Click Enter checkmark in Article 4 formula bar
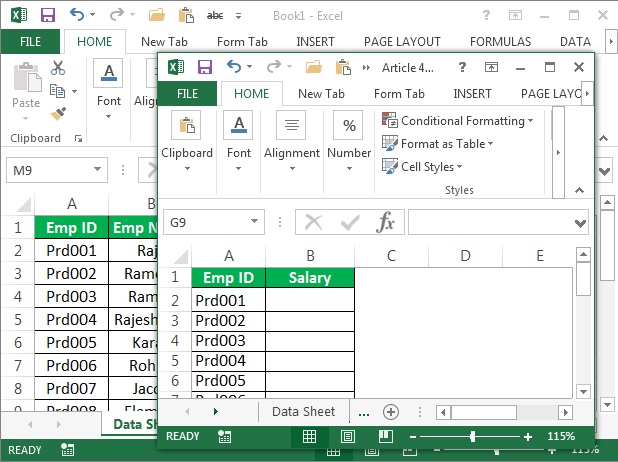618x462 pixels. [x=350, y=223]
